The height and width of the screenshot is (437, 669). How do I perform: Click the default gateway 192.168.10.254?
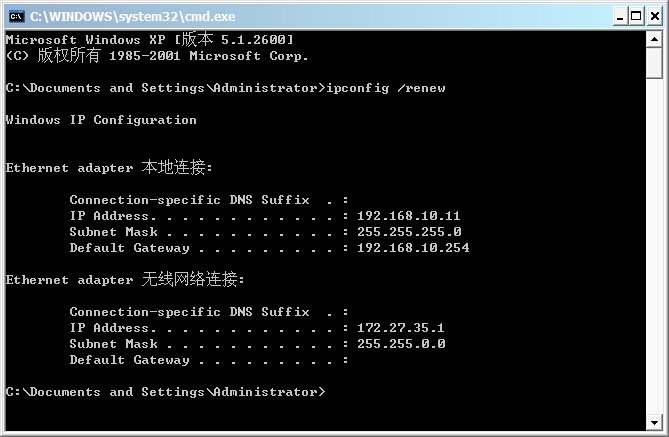(x=412, y=248)
